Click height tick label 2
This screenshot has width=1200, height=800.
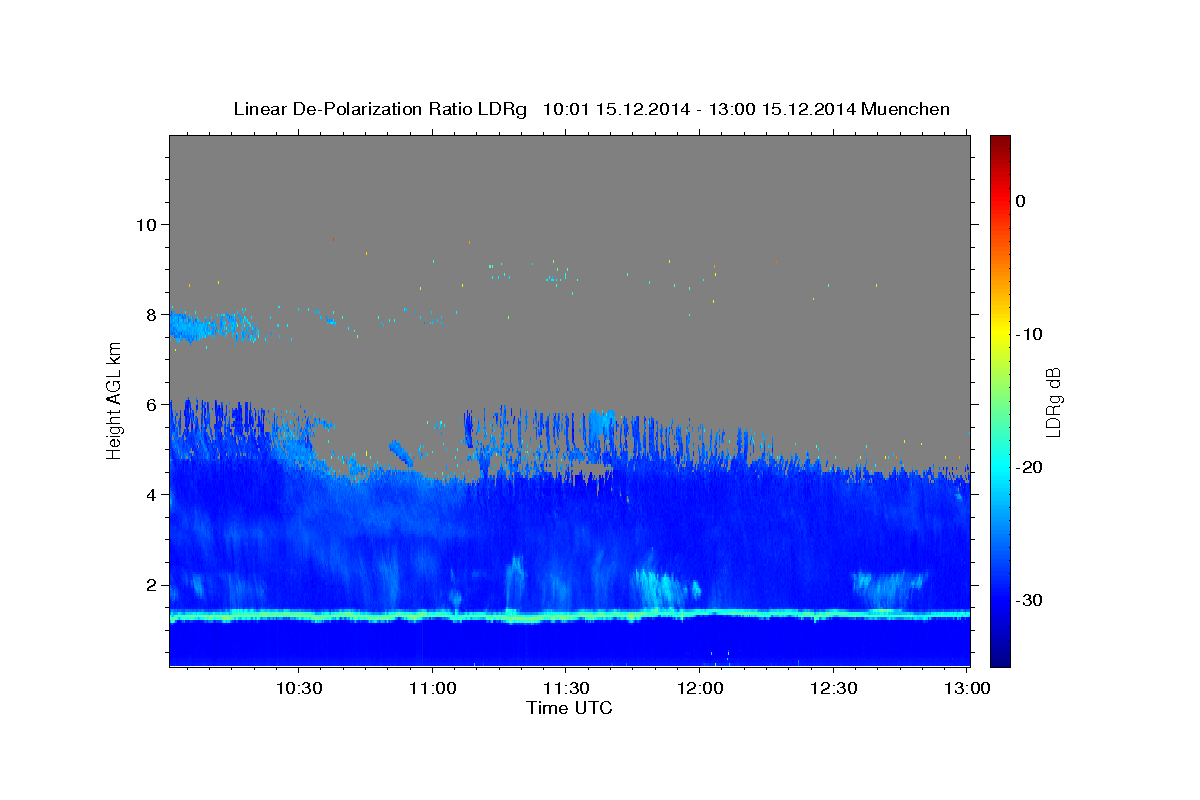point(153,584)
